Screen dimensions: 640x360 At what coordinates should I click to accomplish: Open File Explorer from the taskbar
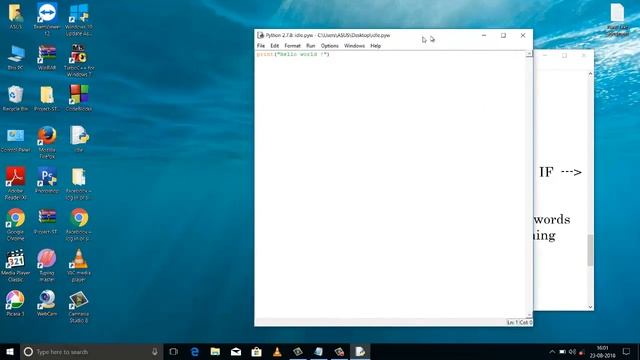click(215, 351)
